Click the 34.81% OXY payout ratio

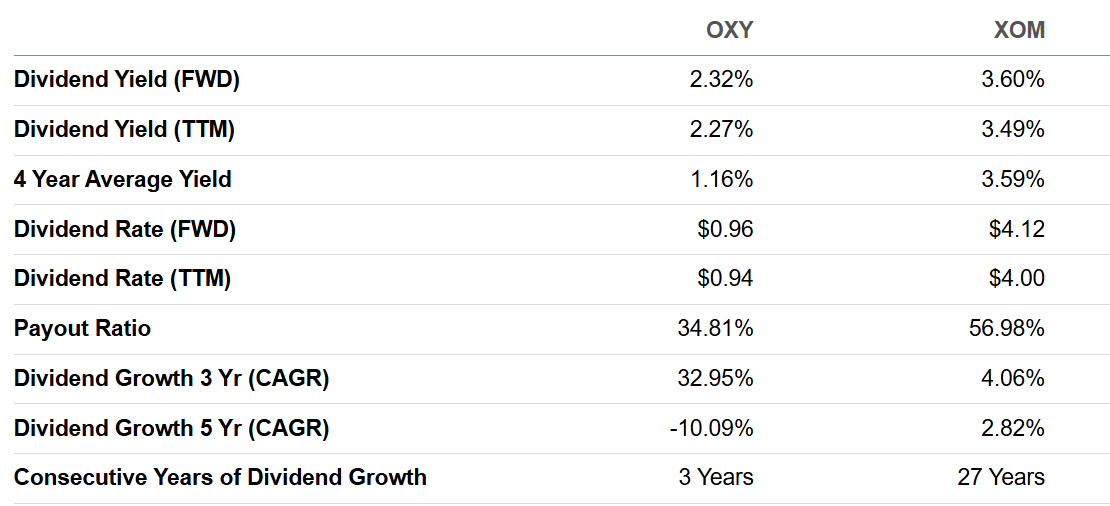(x=715, y=329)
